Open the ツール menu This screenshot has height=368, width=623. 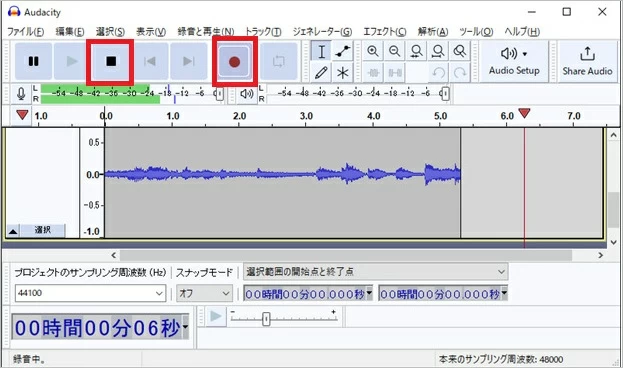(476, 32)
